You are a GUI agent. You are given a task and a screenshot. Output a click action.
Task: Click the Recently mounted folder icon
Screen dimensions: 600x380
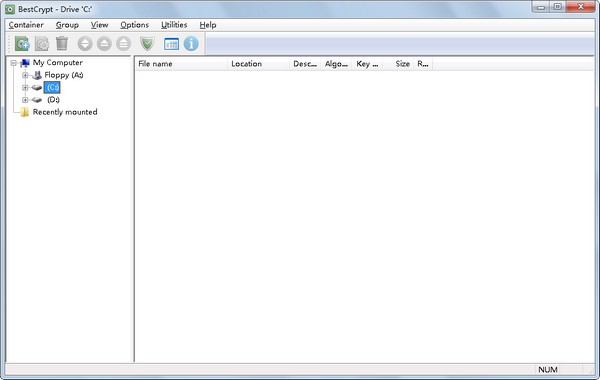[25, 112]
